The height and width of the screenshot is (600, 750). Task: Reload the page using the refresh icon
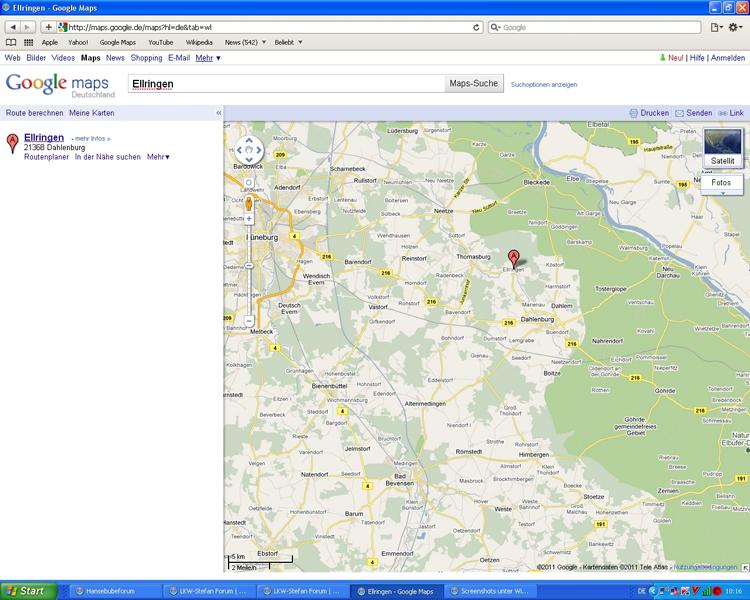coord(476,27)
